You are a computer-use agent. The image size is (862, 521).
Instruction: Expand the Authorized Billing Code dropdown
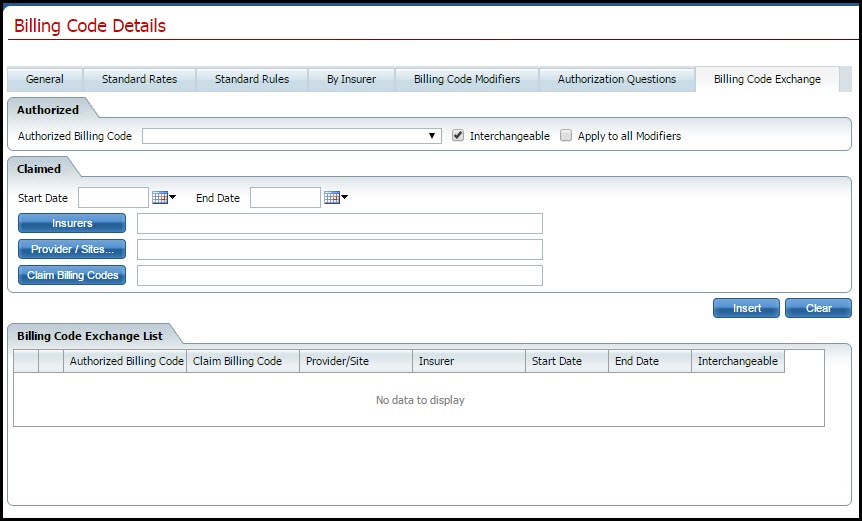tap(432, 136)
